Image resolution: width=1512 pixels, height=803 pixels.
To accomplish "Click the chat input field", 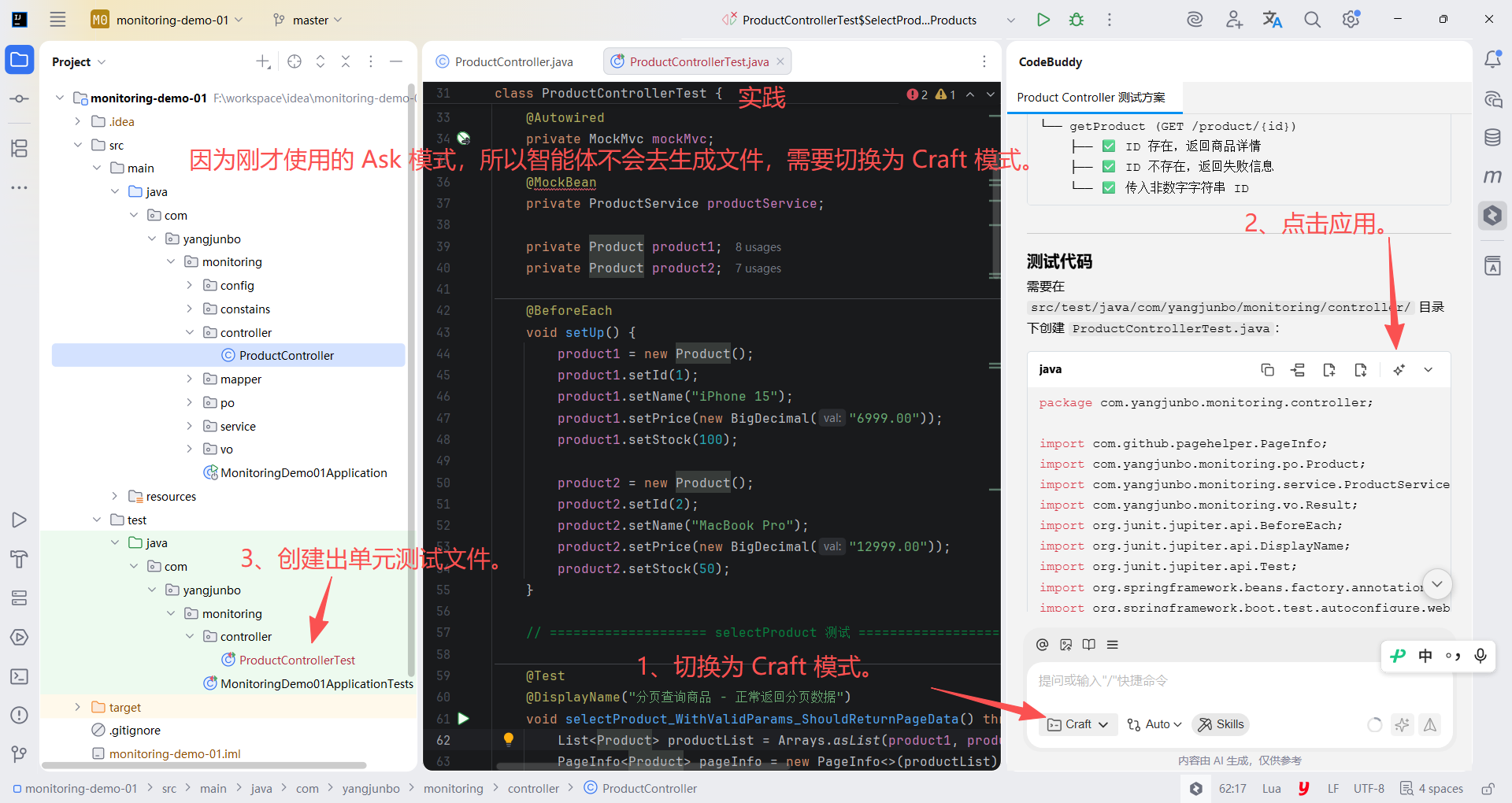I will pos(1239,681).
